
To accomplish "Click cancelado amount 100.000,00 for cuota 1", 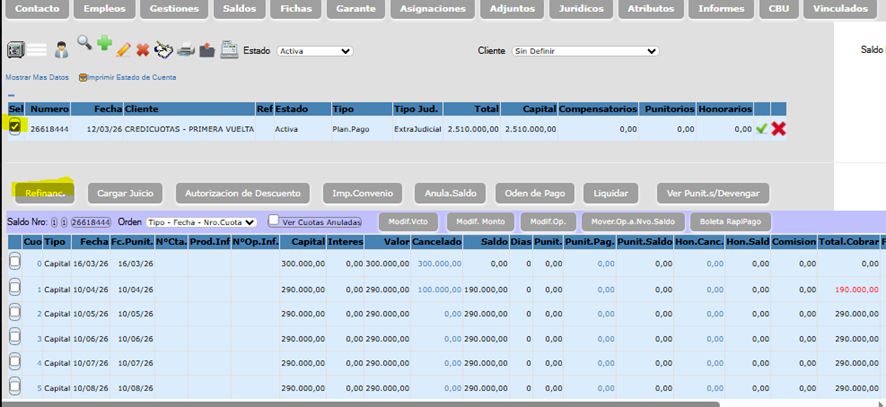I will pos(440,290).
